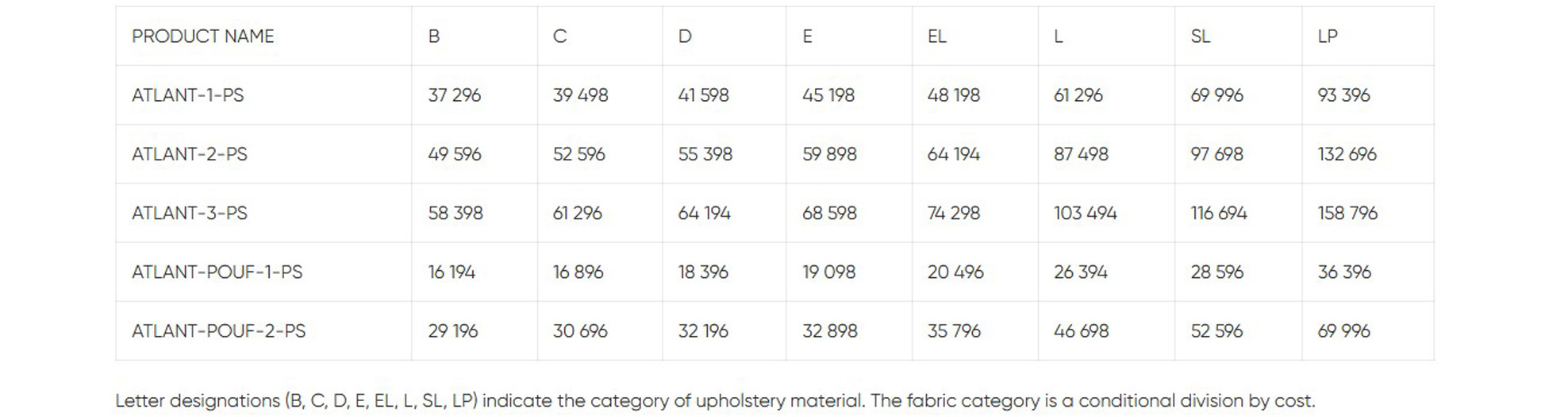
Task: Select the ATLANT-POUF-1-PS row label
Action: click(217, 272)
